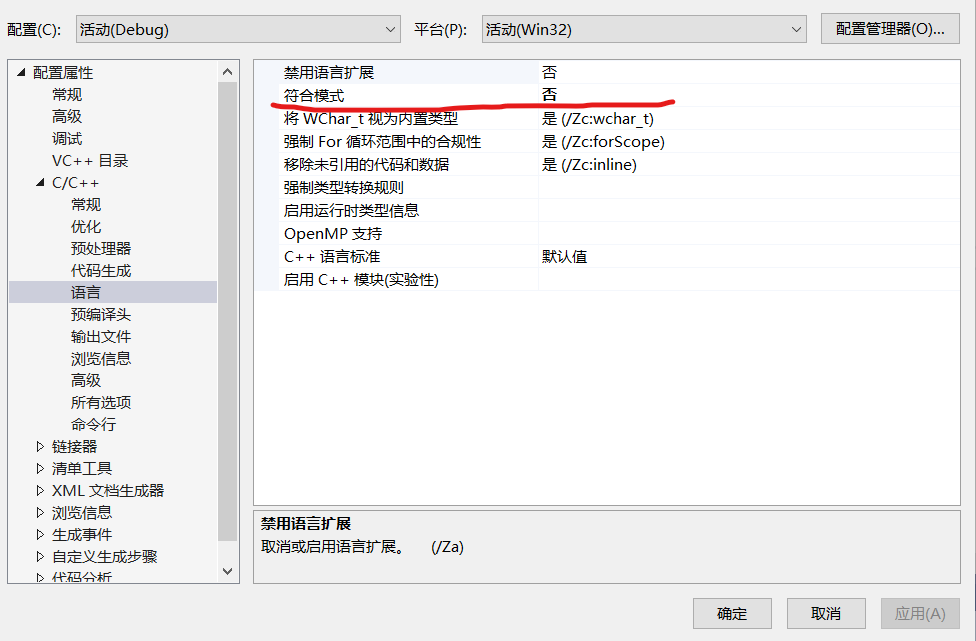Screen dimensions: 976x641
Task: Expand the 链接器 node arrow
Action: point(40,446)
